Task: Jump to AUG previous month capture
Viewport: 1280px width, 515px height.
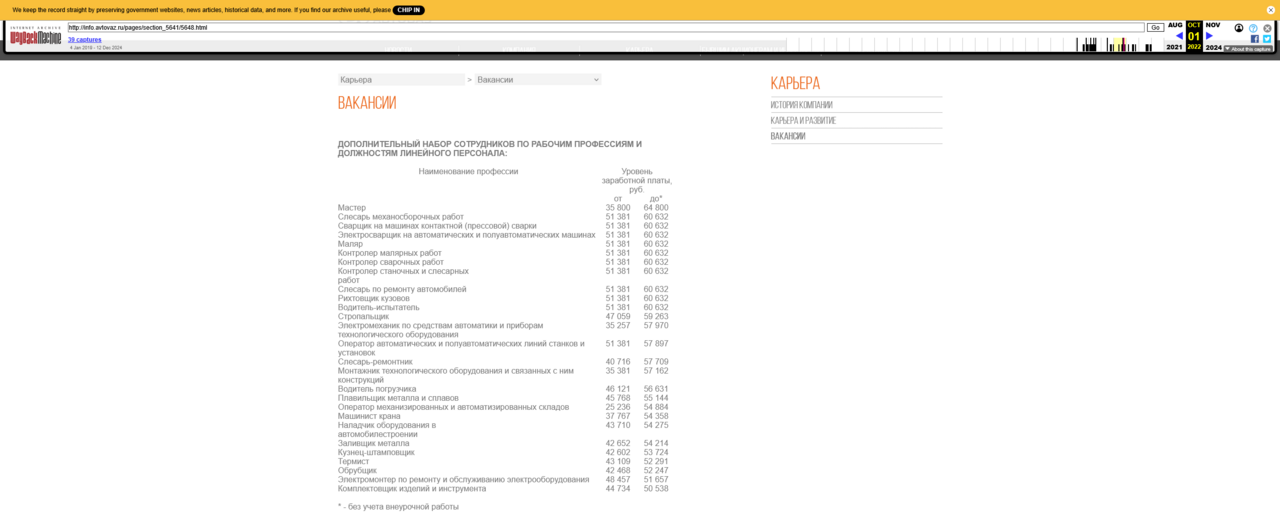Action: [1175, 25]
